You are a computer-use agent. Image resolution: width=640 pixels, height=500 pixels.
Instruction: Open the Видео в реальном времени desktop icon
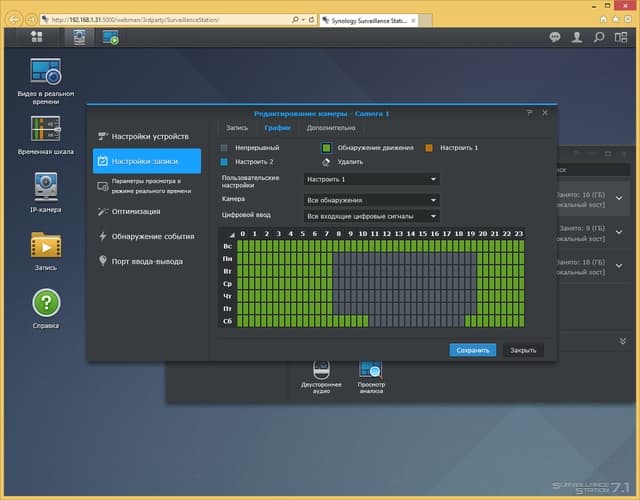[46, 81]
